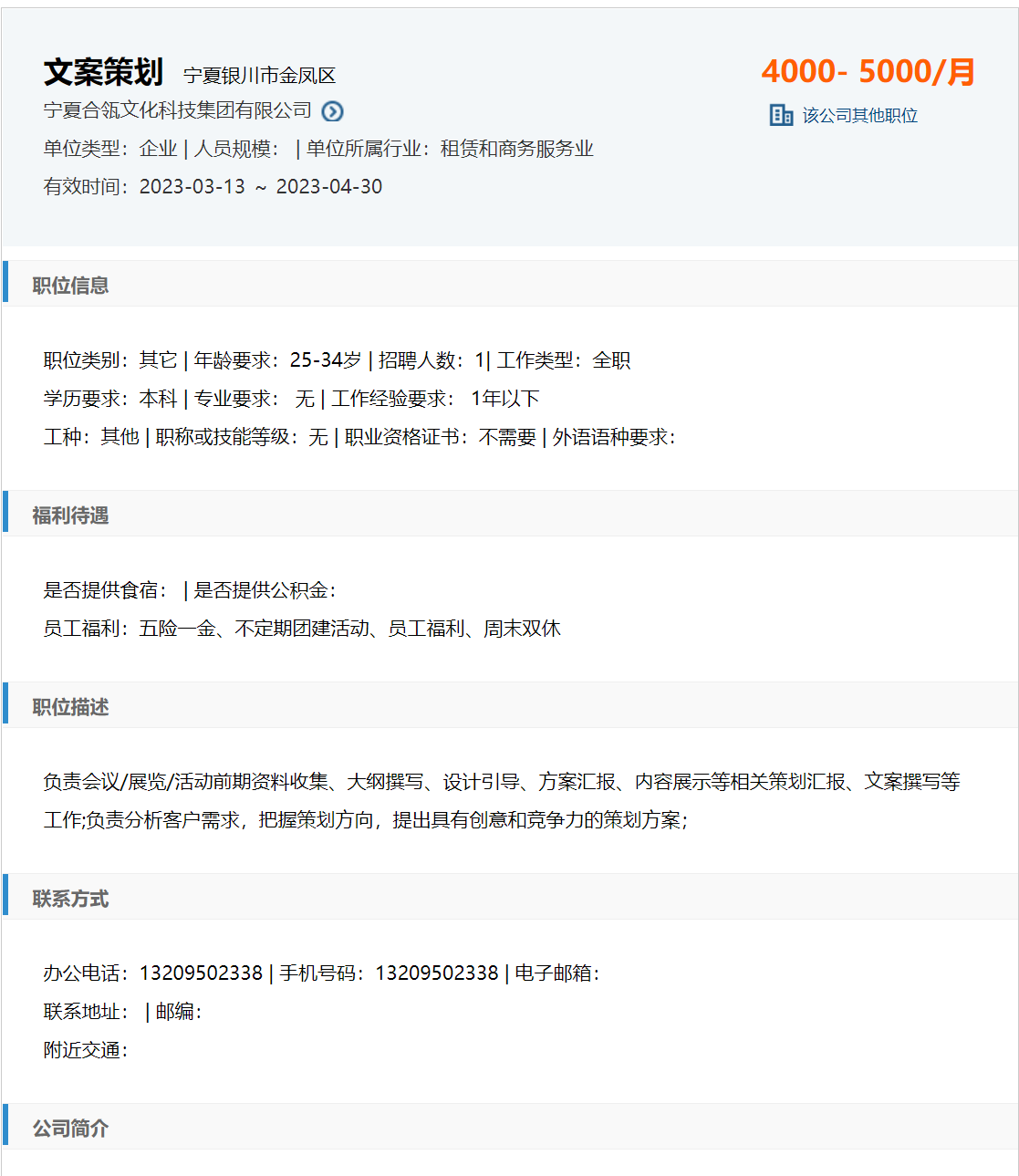Click the 学历要求 本科 requirement text

[110, 399]
